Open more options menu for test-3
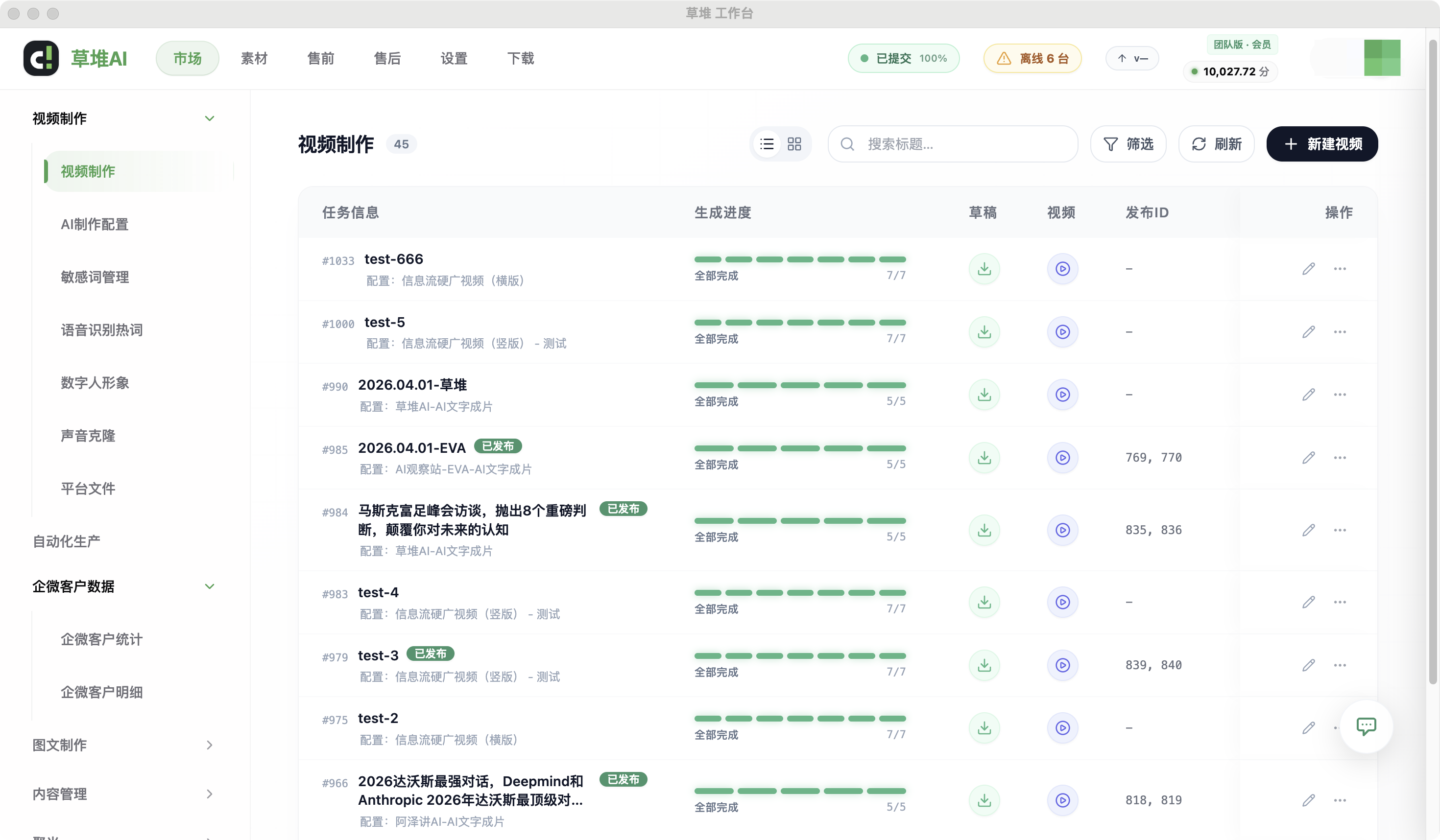The width and height of the screenshot is (1440, 840). click(x=1341, y=665)
